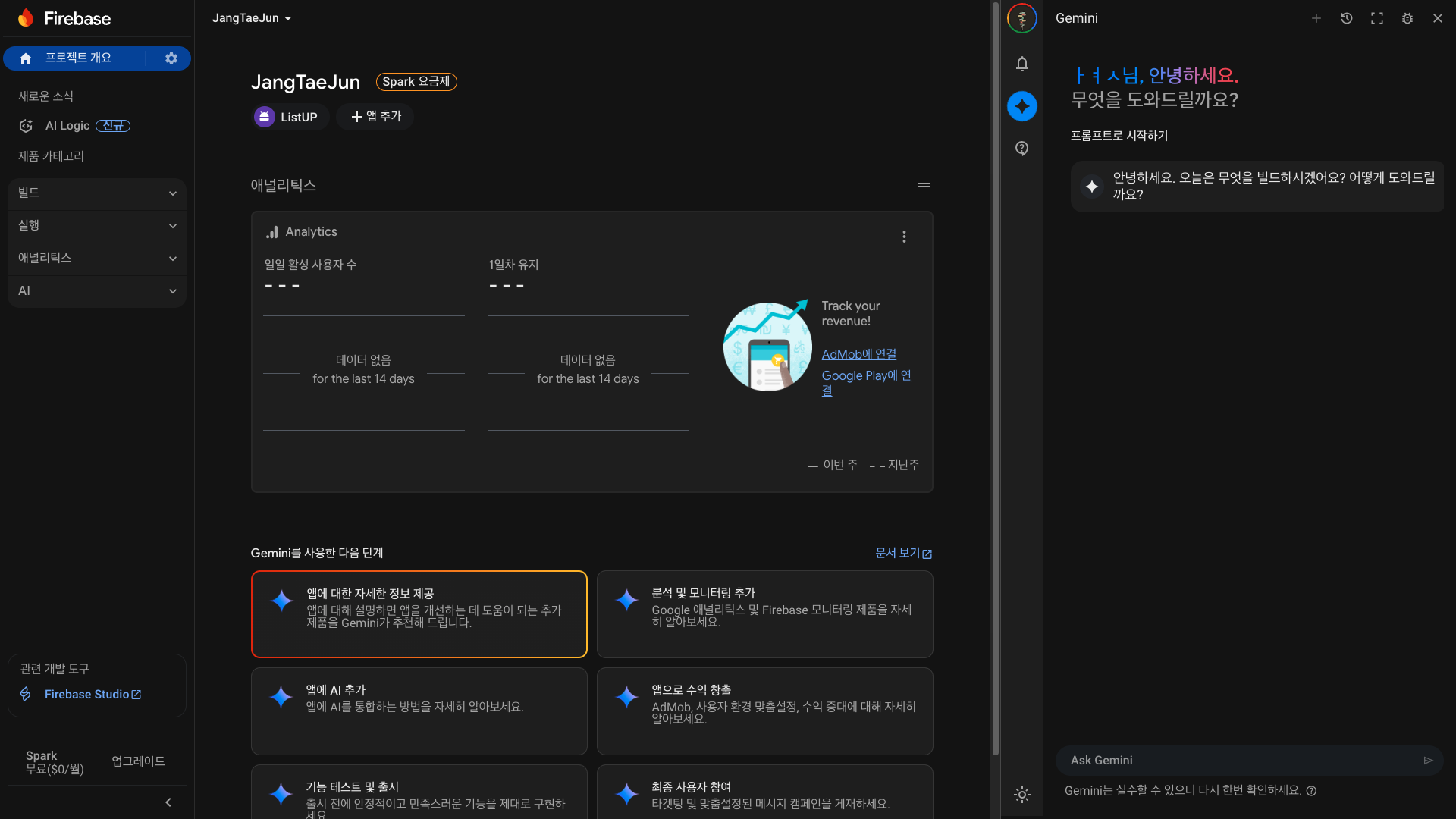
Task: Expand Gemini panel to fullscreen
Action: 1376,18
